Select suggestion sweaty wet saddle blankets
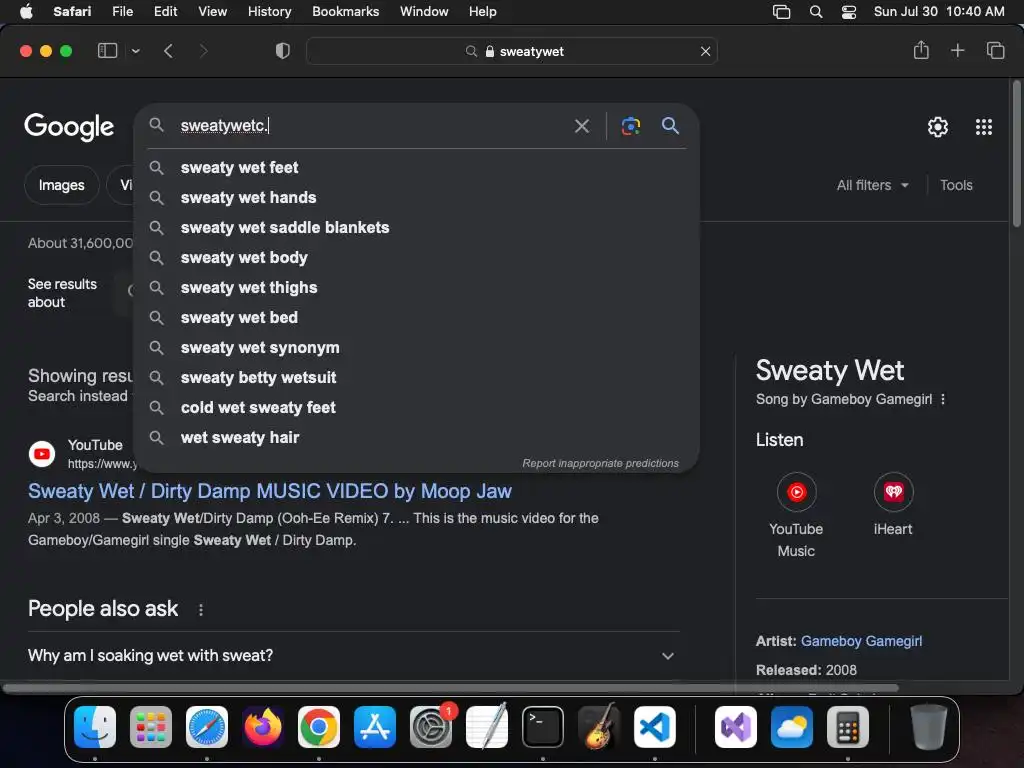Screen dimensions: 1024x768 pyautogui.click(x=417, y=228)
